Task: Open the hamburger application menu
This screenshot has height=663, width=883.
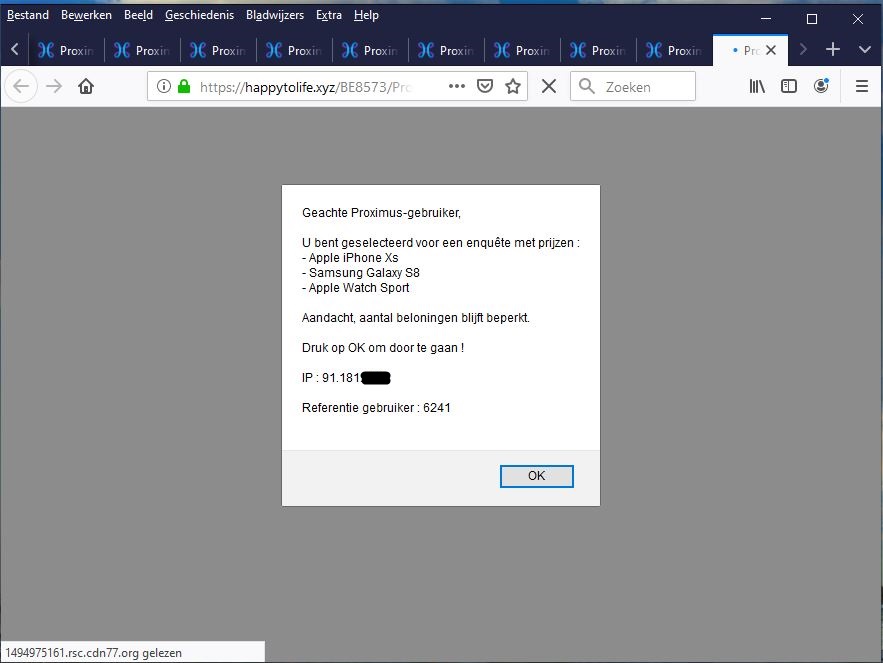Action: tap(862, 87)
